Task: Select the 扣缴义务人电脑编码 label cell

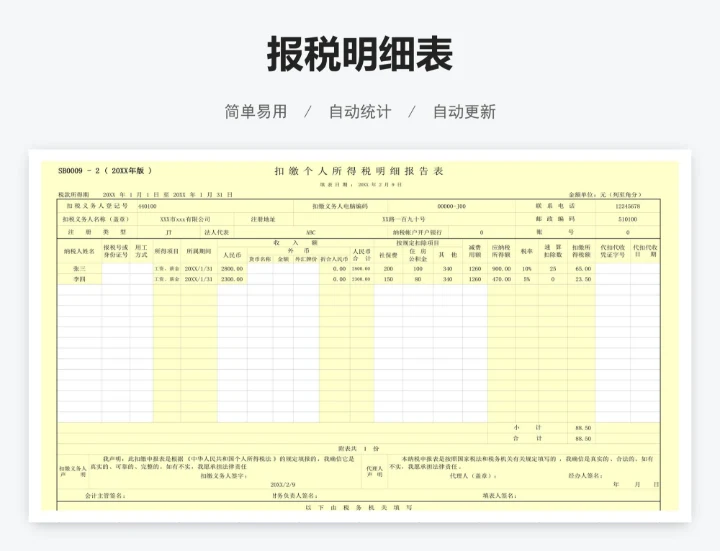Action: coord(340,207)
